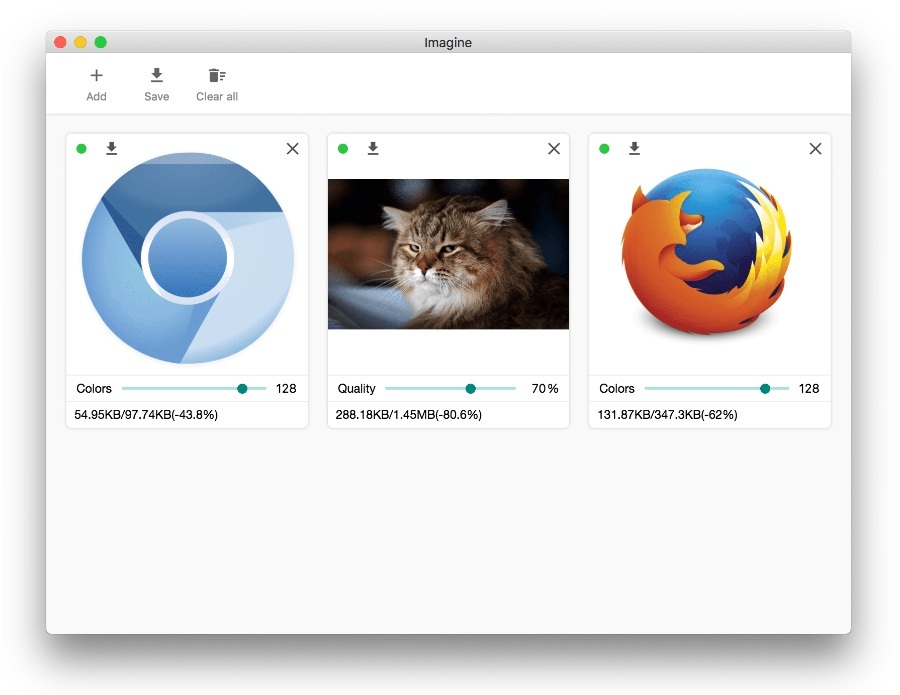Viewport: 900px width, 695px height.
Task: Select the Chromium logo thumbnail
Action: [x=187, y=258]
